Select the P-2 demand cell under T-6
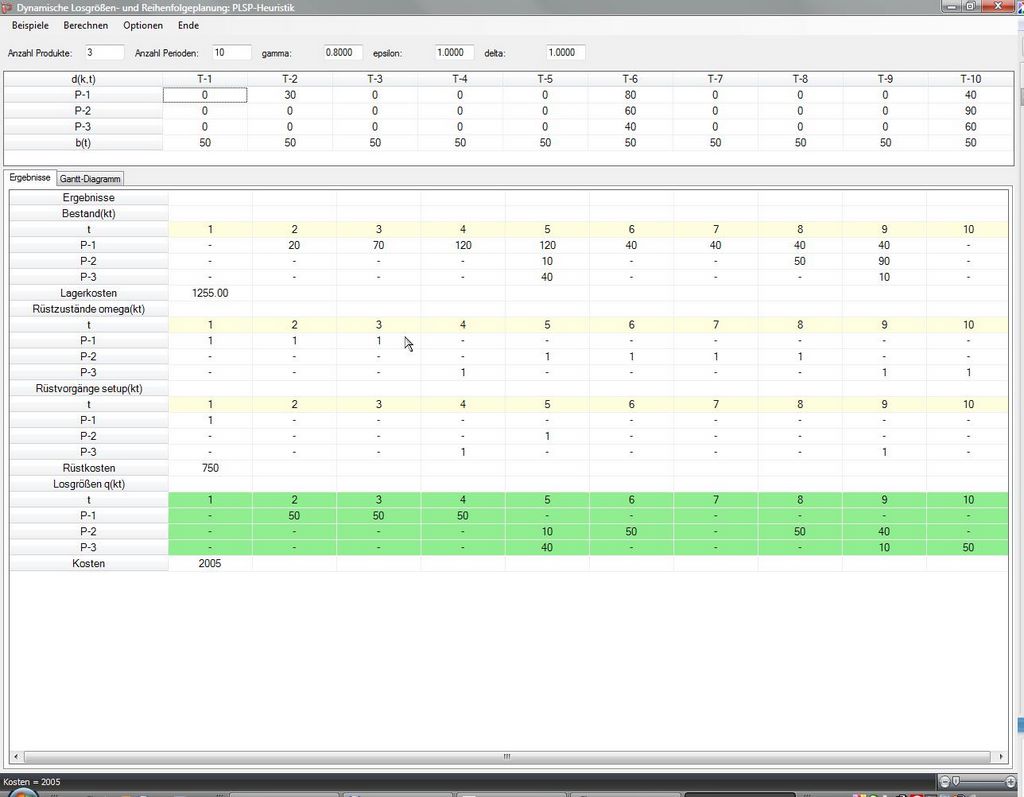The image size is (1024, 797). click(x=630, y=111)
